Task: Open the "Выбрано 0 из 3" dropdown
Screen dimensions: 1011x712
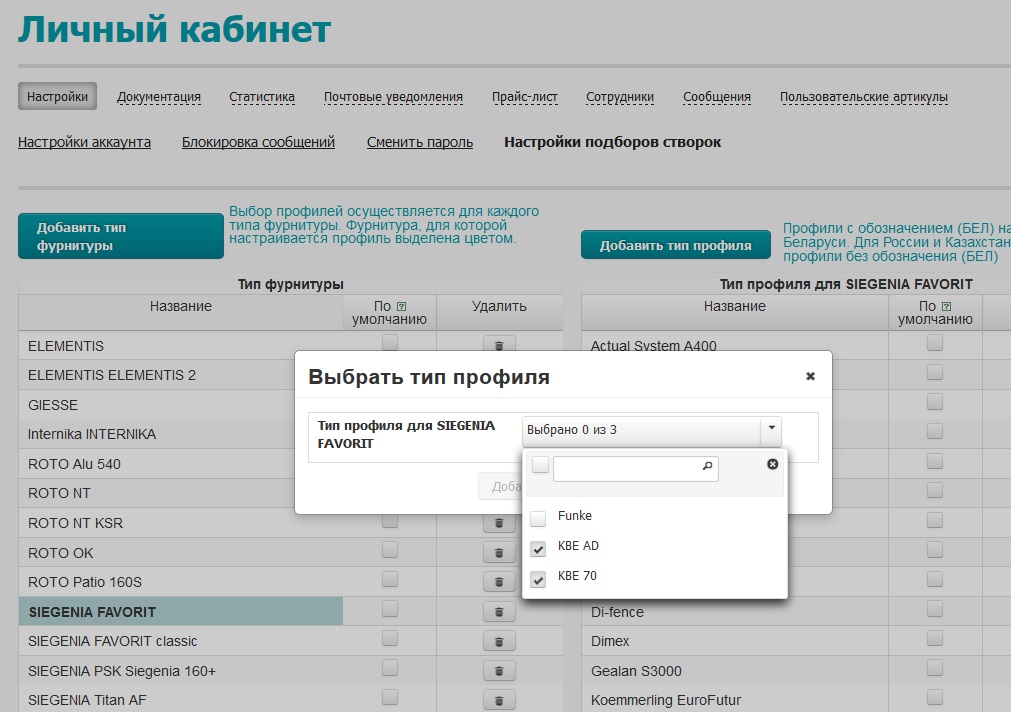Action: tap(640, 431)
